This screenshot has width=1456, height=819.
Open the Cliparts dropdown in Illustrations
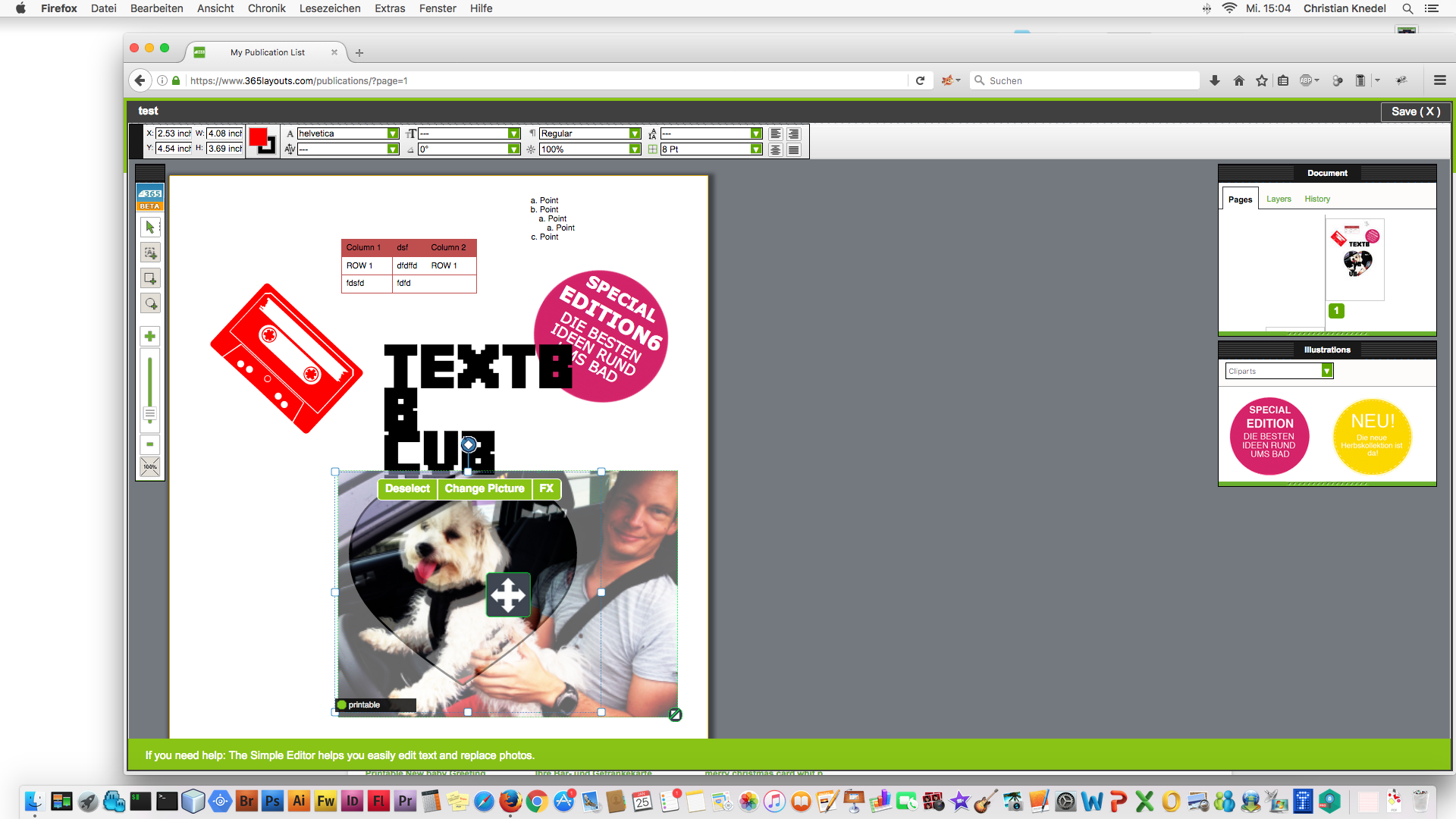[1326, 371]
